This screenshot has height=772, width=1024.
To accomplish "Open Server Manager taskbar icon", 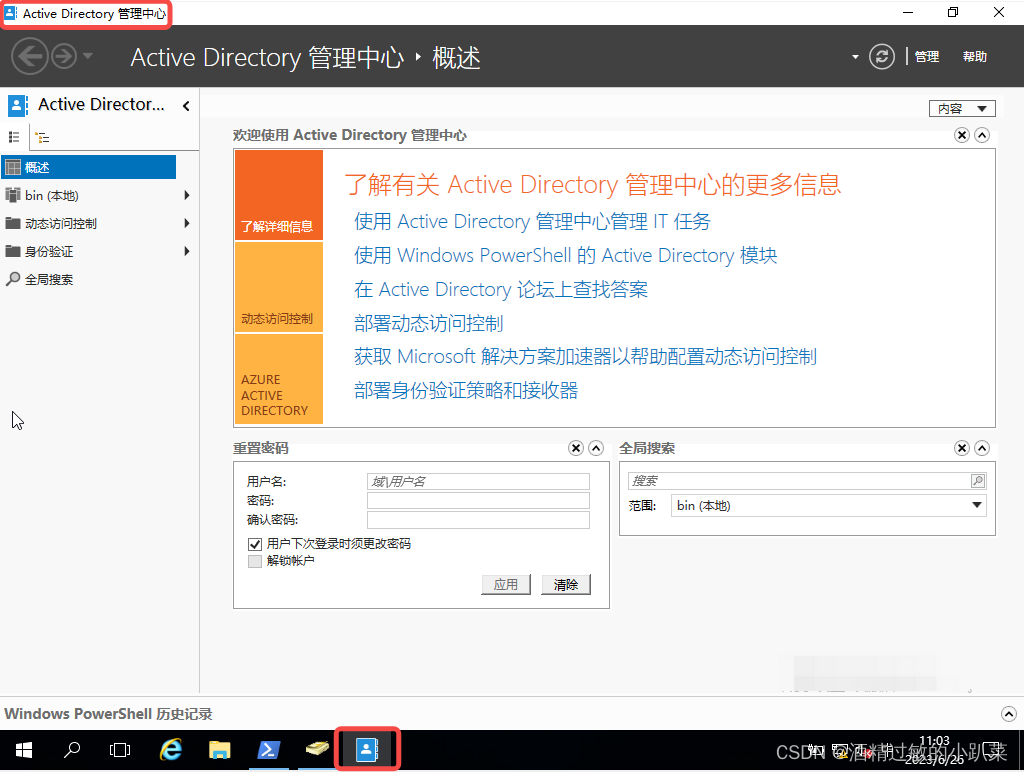I will [x=317, y=748].
